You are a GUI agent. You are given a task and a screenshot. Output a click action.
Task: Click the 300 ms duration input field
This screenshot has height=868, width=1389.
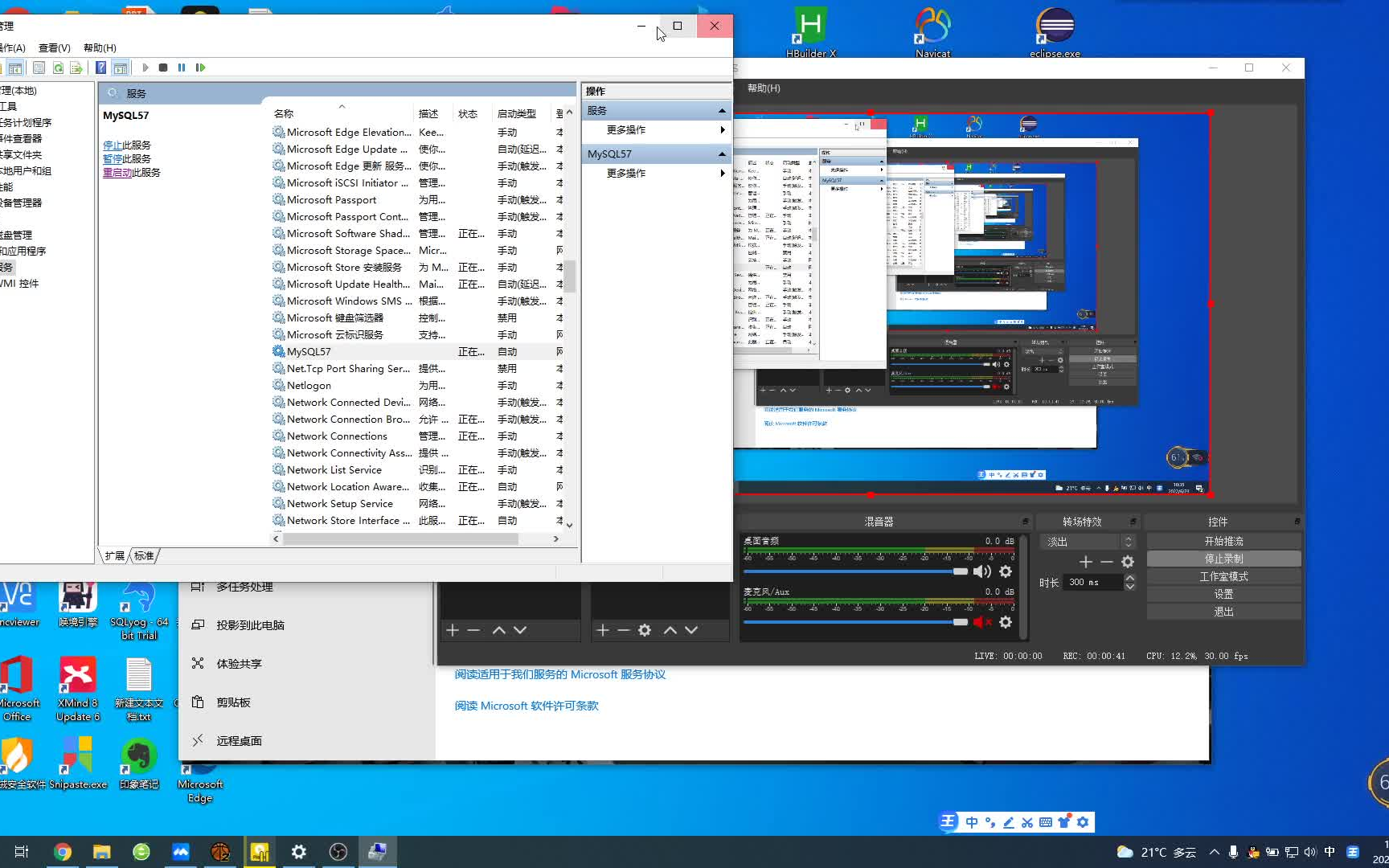click(x=1093, y=583)
